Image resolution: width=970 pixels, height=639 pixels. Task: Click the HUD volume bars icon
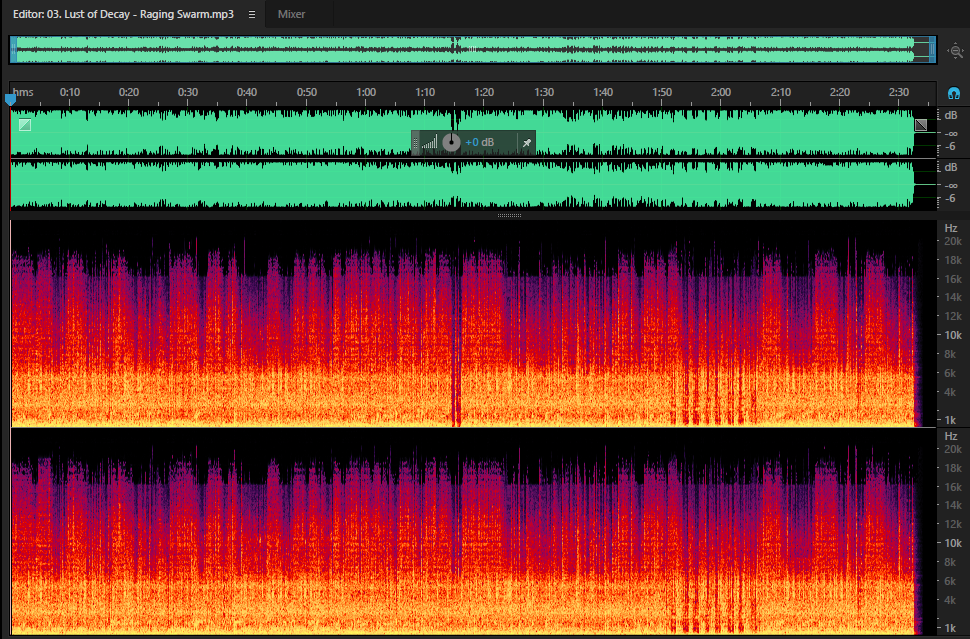pos(430,142)
